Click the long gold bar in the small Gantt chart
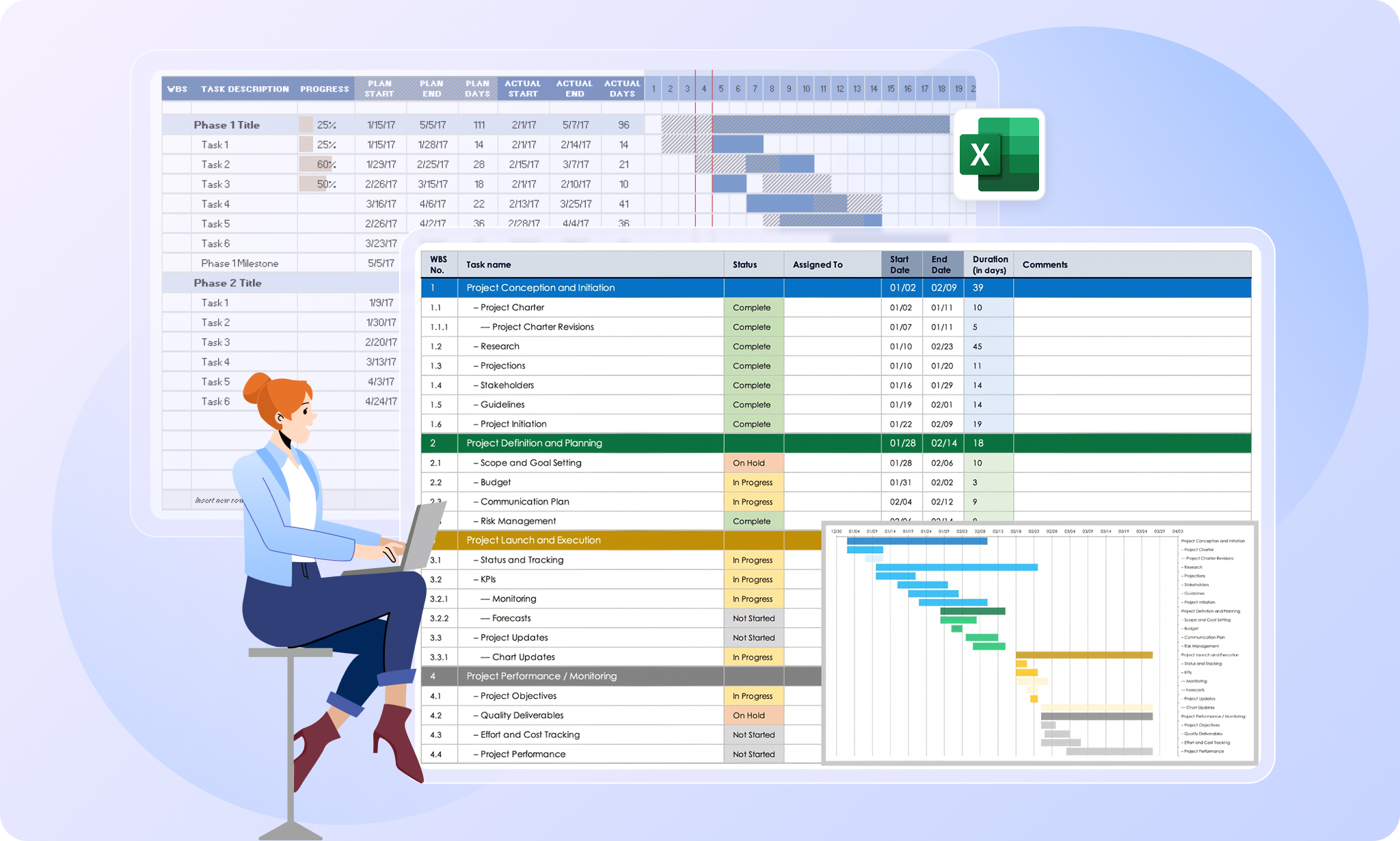This screenshot has width=1400, height=841. point(1084,655)
